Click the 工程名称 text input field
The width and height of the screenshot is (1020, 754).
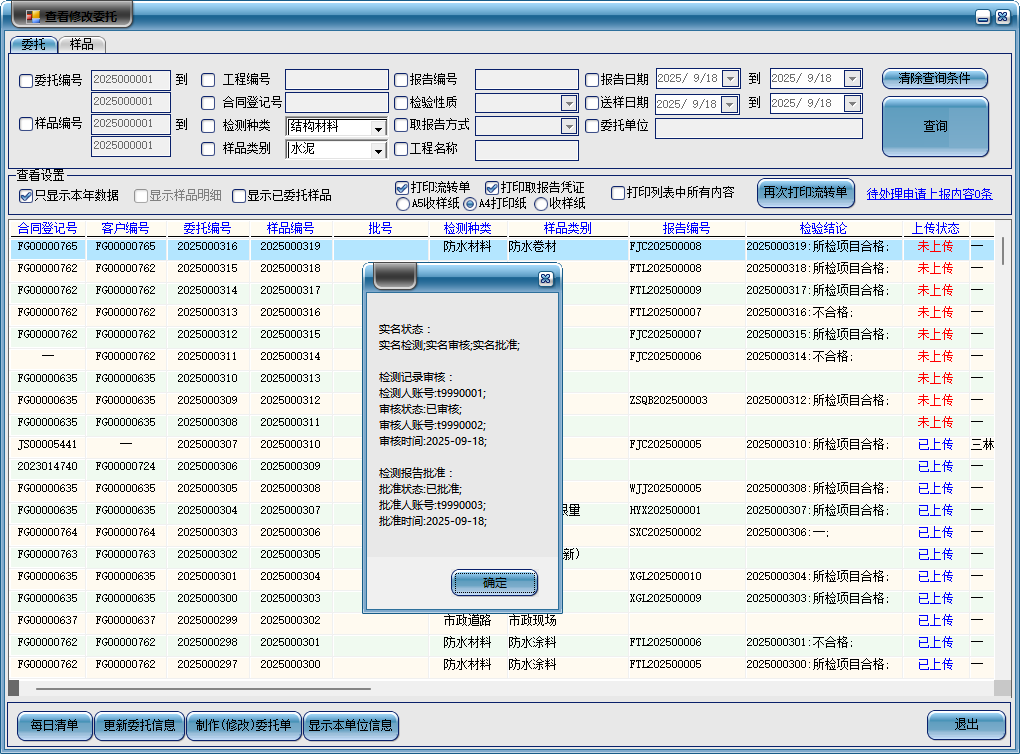[526, 150]
